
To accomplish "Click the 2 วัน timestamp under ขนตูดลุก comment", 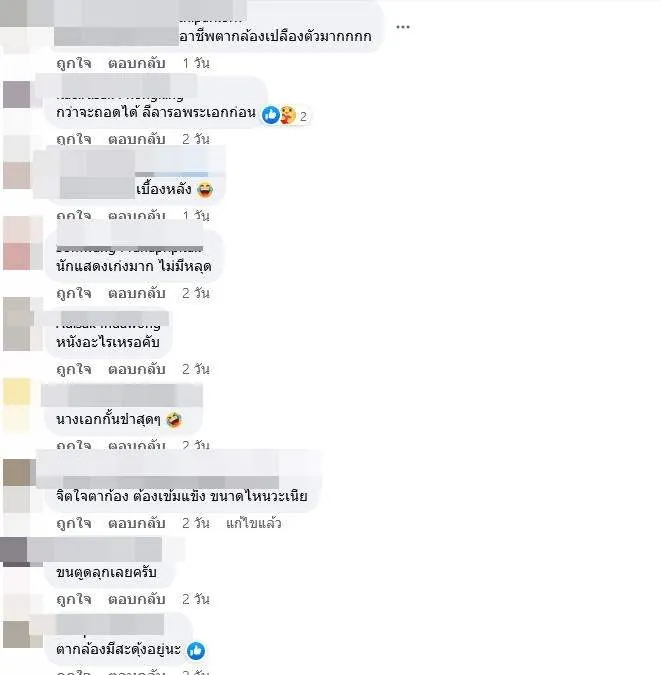I will (196, 599).
